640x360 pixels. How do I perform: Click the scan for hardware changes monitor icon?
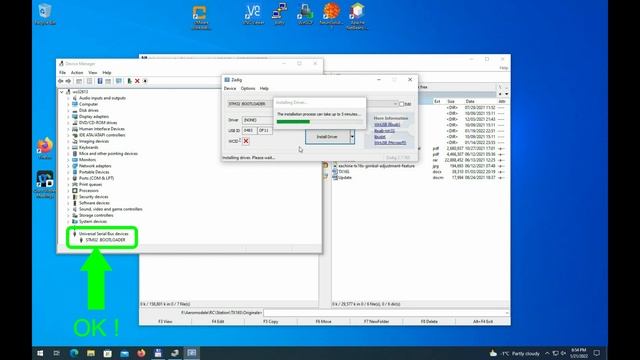click(x=119, y=81)
